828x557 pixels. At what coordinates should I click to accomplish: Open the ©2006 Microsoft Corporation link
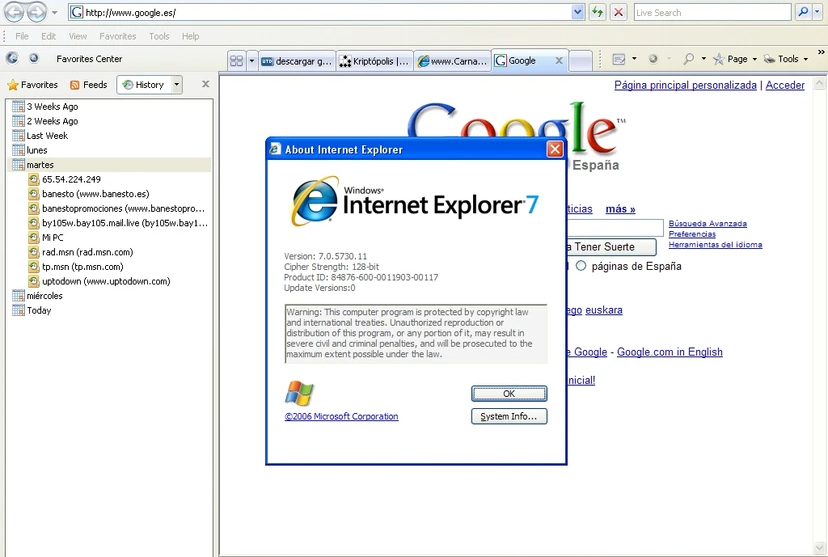[x=341, y=417]
